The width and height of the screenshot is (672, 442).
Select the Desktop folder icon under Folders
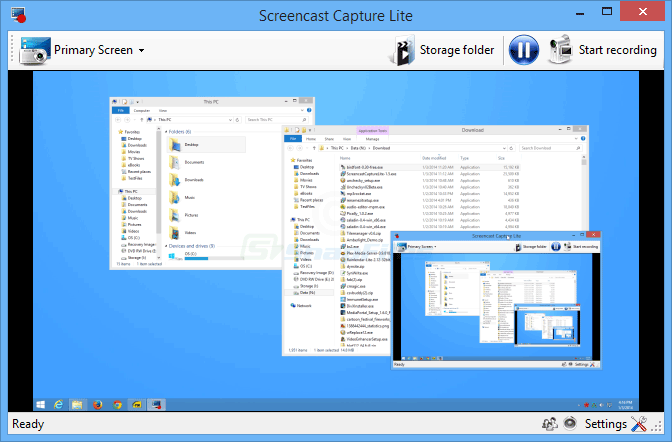(175, 145)
